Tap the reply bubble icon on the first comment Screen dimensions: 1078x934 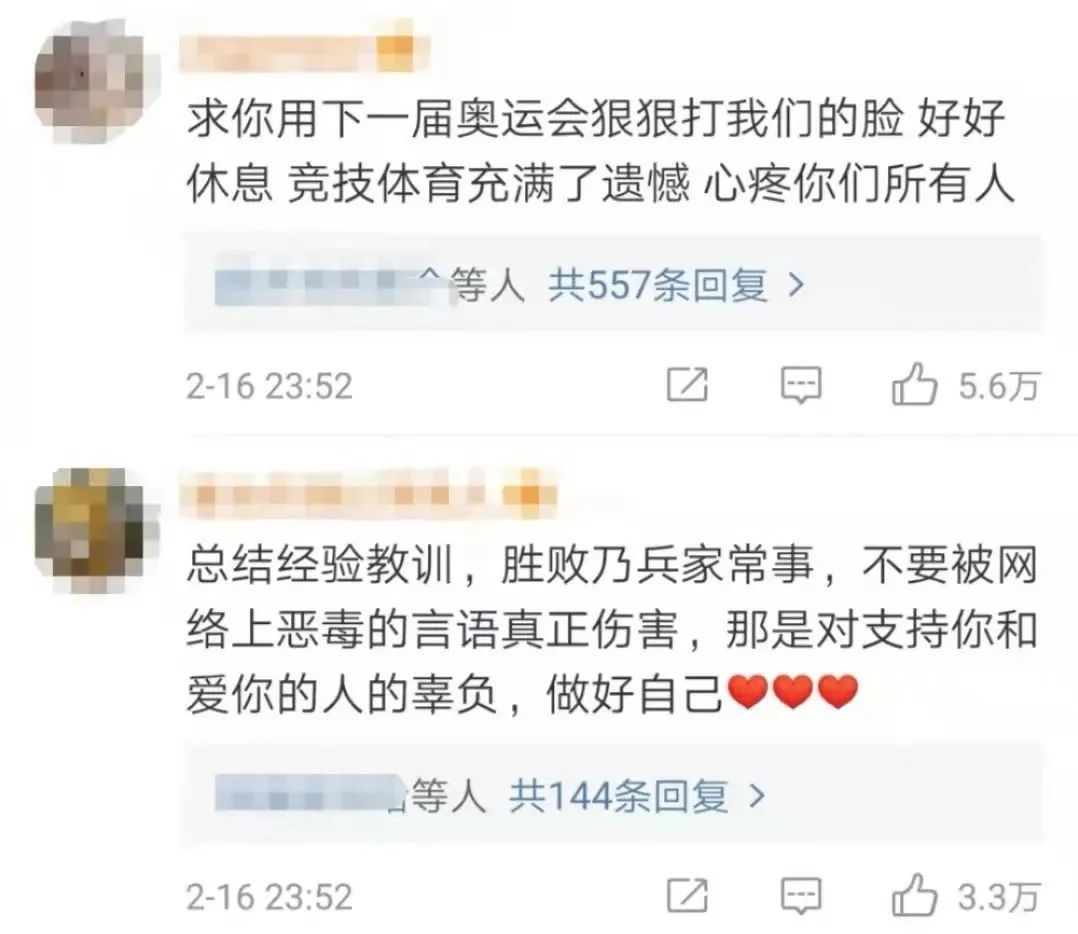click(x=801, y=385)
